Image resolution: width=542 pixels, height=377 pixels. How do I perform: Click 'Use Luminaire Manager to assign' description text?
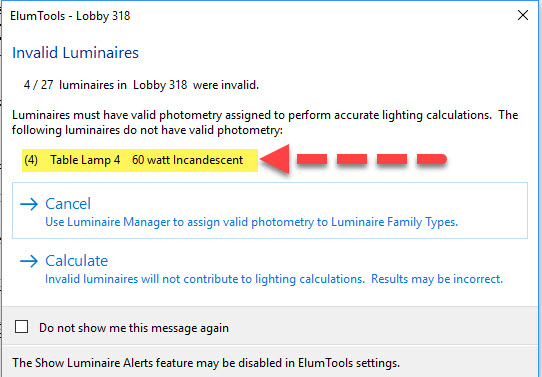[251, 222]
